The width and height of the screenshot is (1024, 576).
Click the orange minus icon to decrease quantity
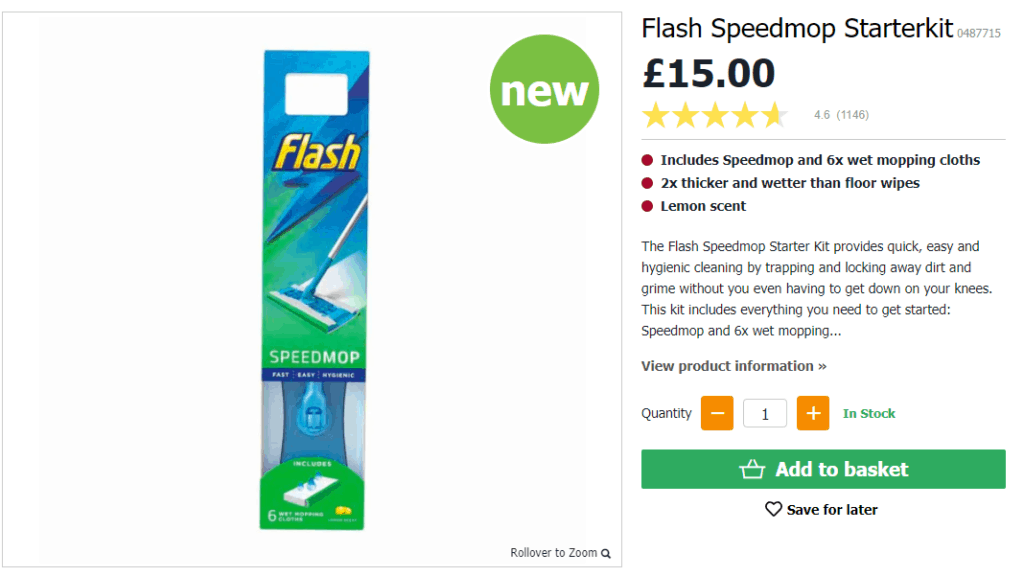click(716, 412)
